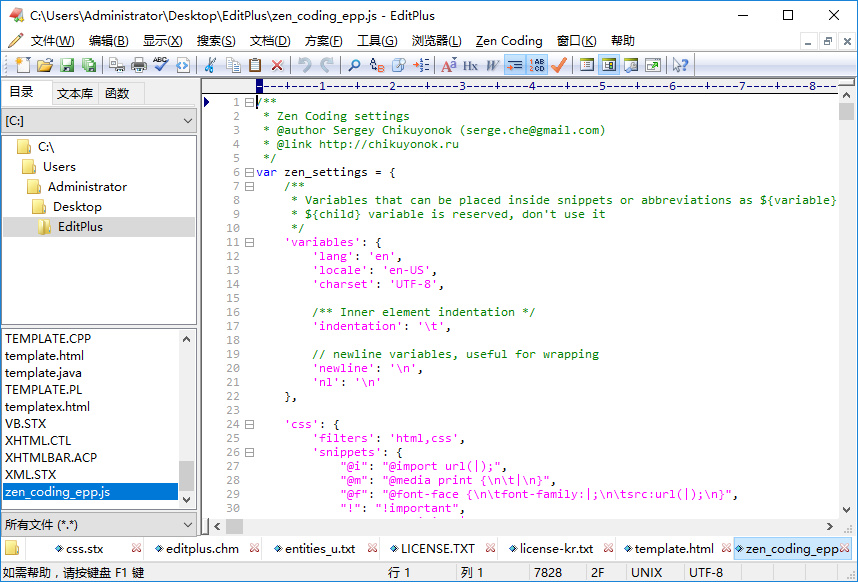Click the Print icon in toolbar
Screen dimensions: 858x582
139,65
